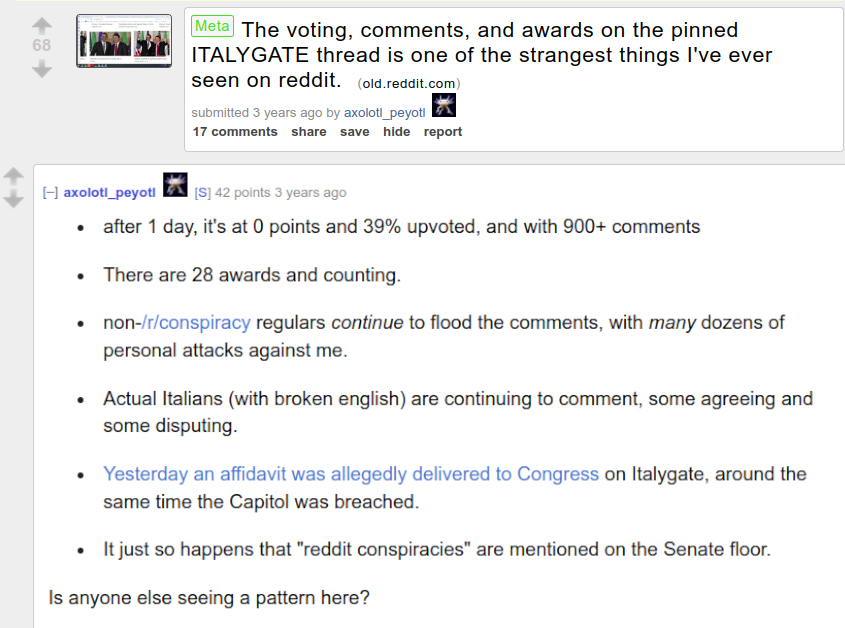Viewport: 845px width, 628px height.
Task: Collapse the comment with the [–] toggle
Action: tap(50, 193)
